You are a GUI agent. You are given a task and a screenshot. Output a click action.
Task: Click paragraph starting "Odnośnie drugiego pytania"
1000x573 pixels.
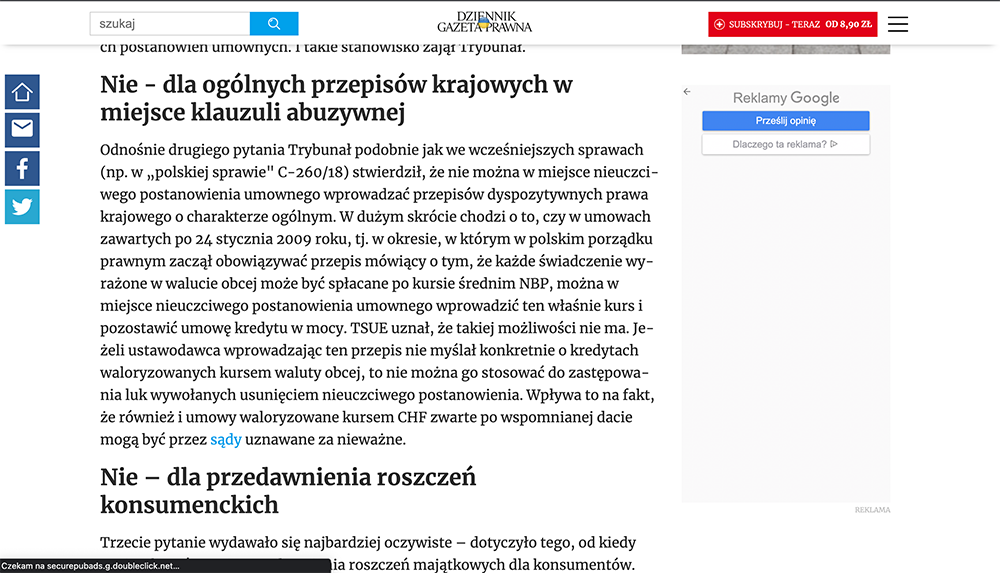click(379, 294)
